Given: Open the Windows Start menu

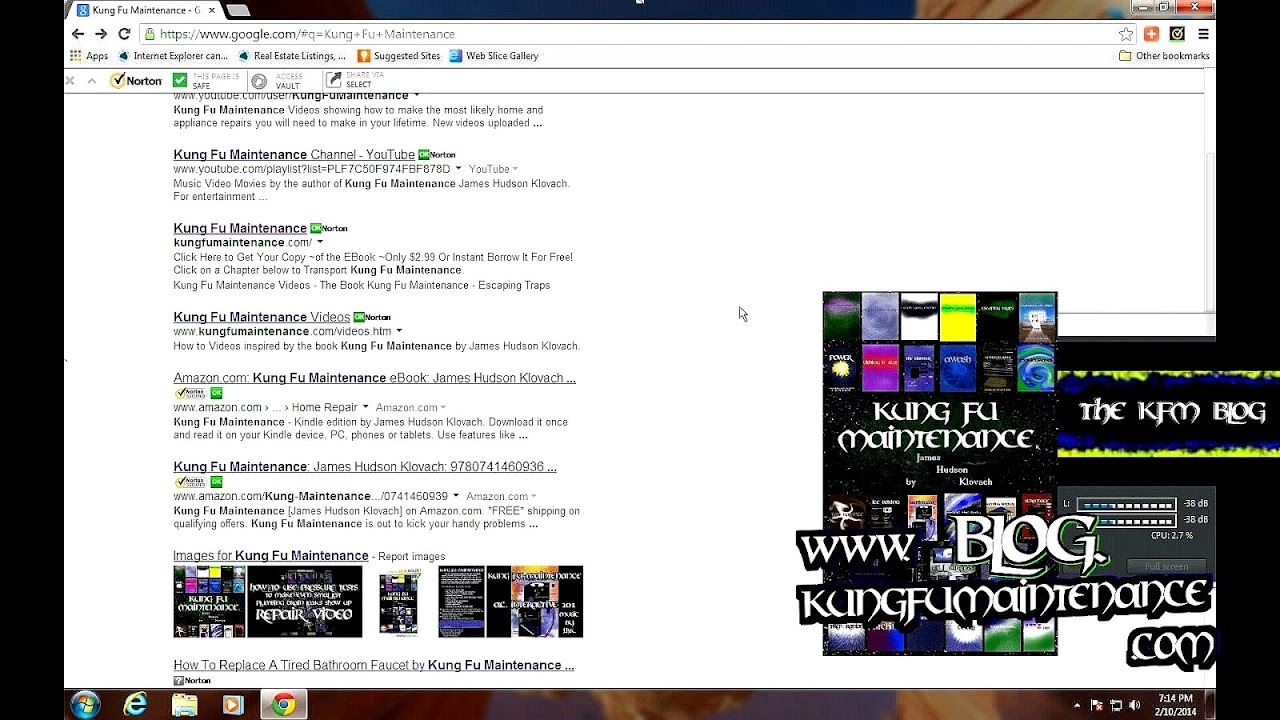Looking at the screenshot, I should pos(87,705).
